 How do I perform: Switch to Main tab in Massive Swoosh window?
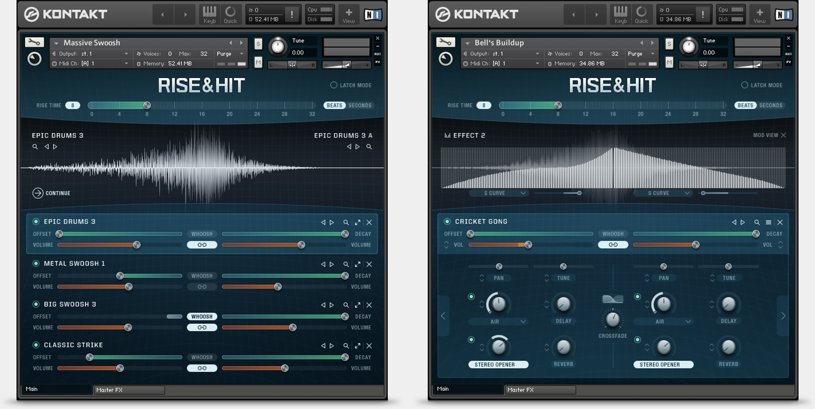tap(56, 389)
